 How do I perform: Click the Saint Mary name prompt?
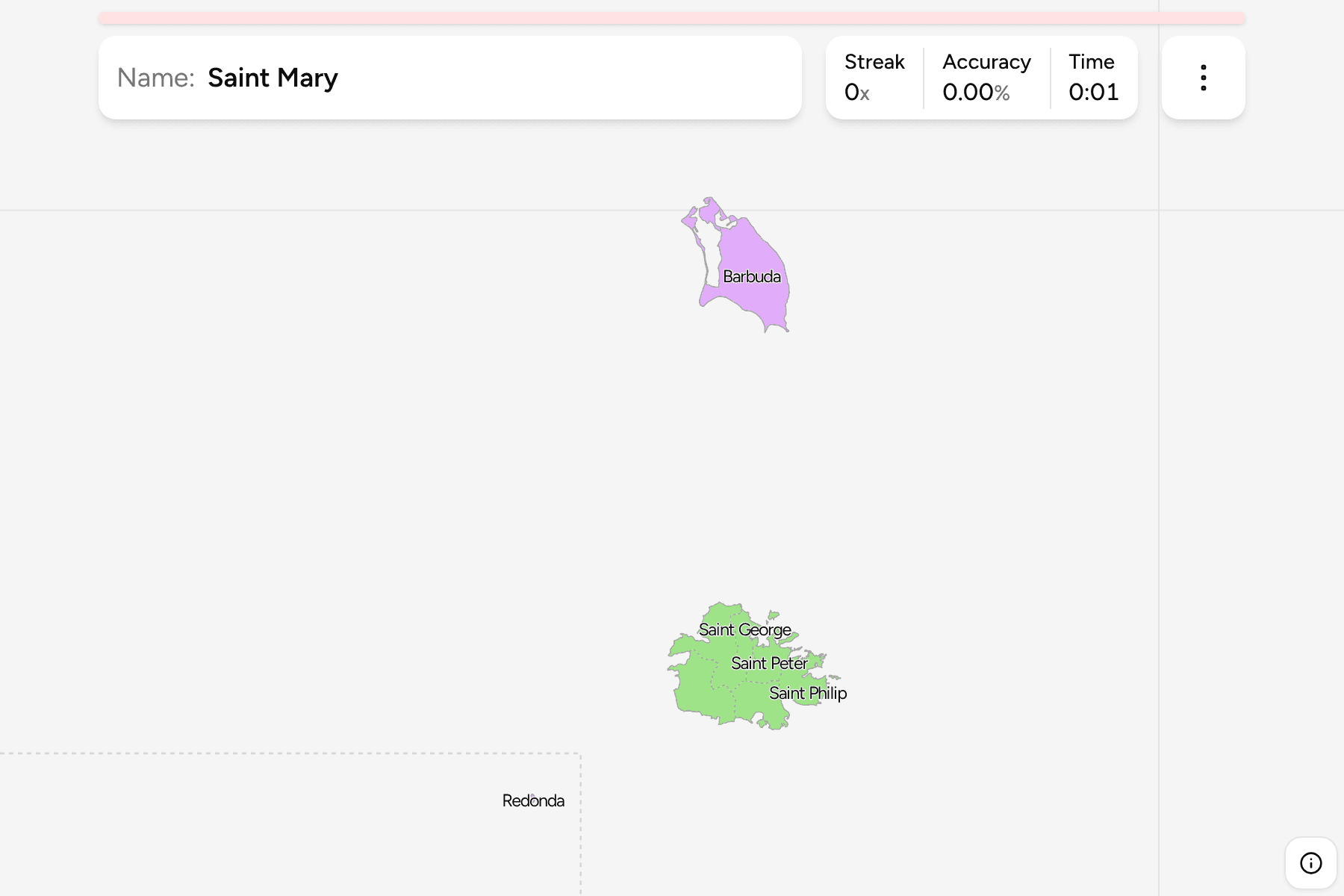point(273,78)
